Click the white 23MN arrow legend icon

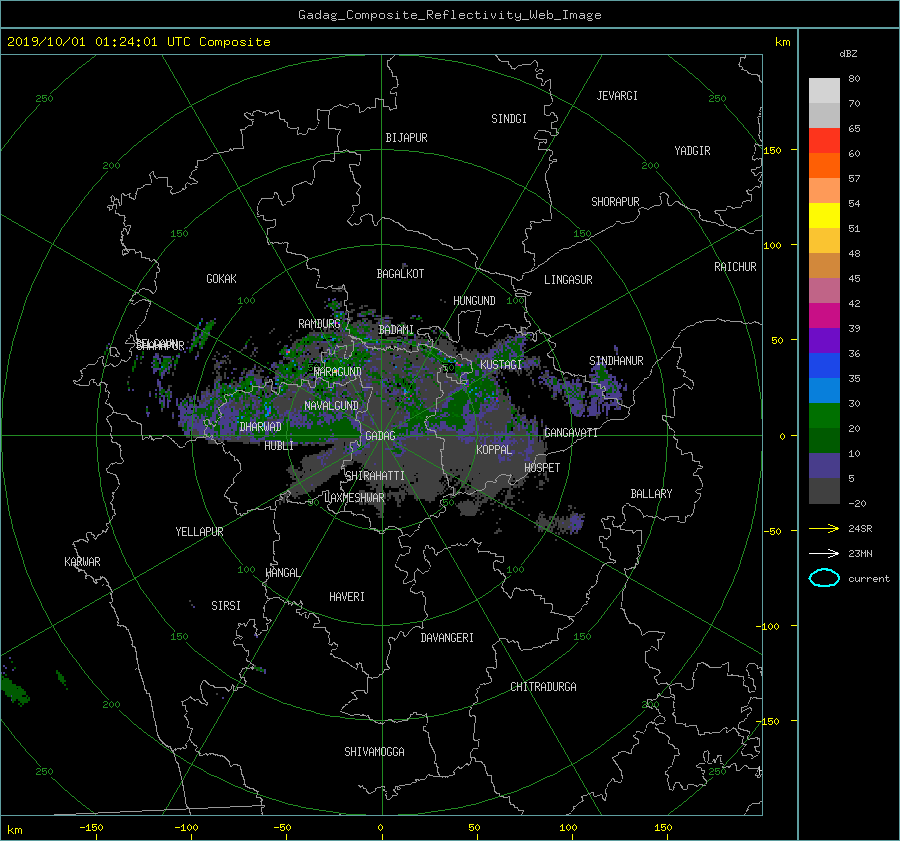(824, 553)
